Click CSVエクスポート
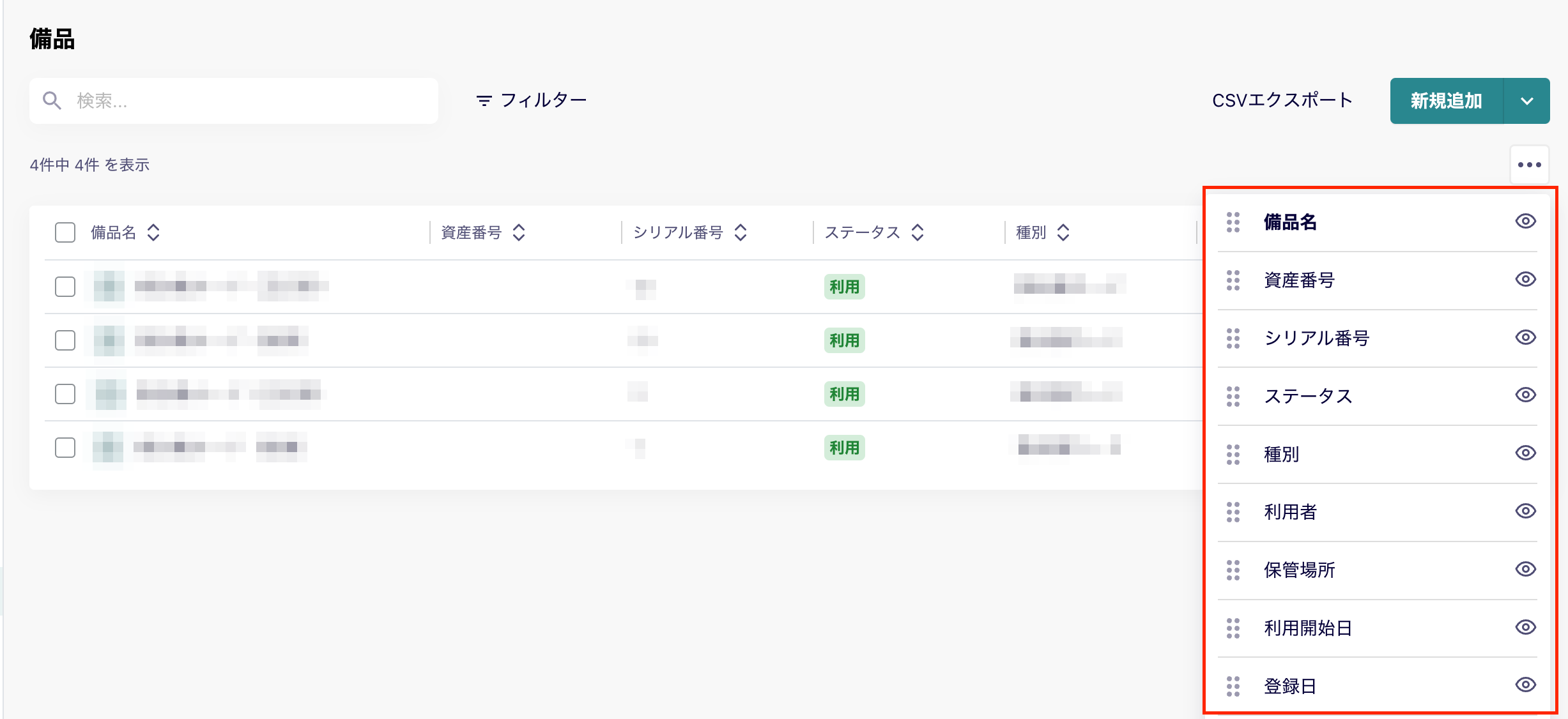Viewport: 1568px width, 719px height. point(1282,100)
